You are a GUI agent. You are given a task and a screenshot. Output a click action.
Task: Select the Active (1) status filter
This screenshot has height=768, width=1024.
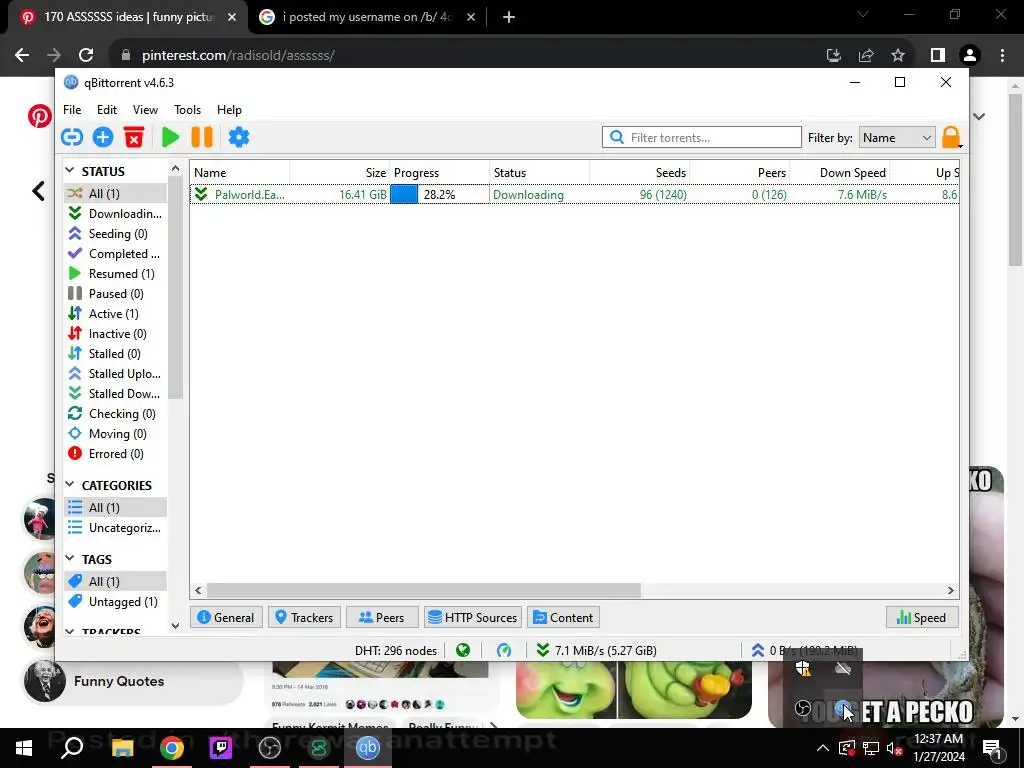116,313
